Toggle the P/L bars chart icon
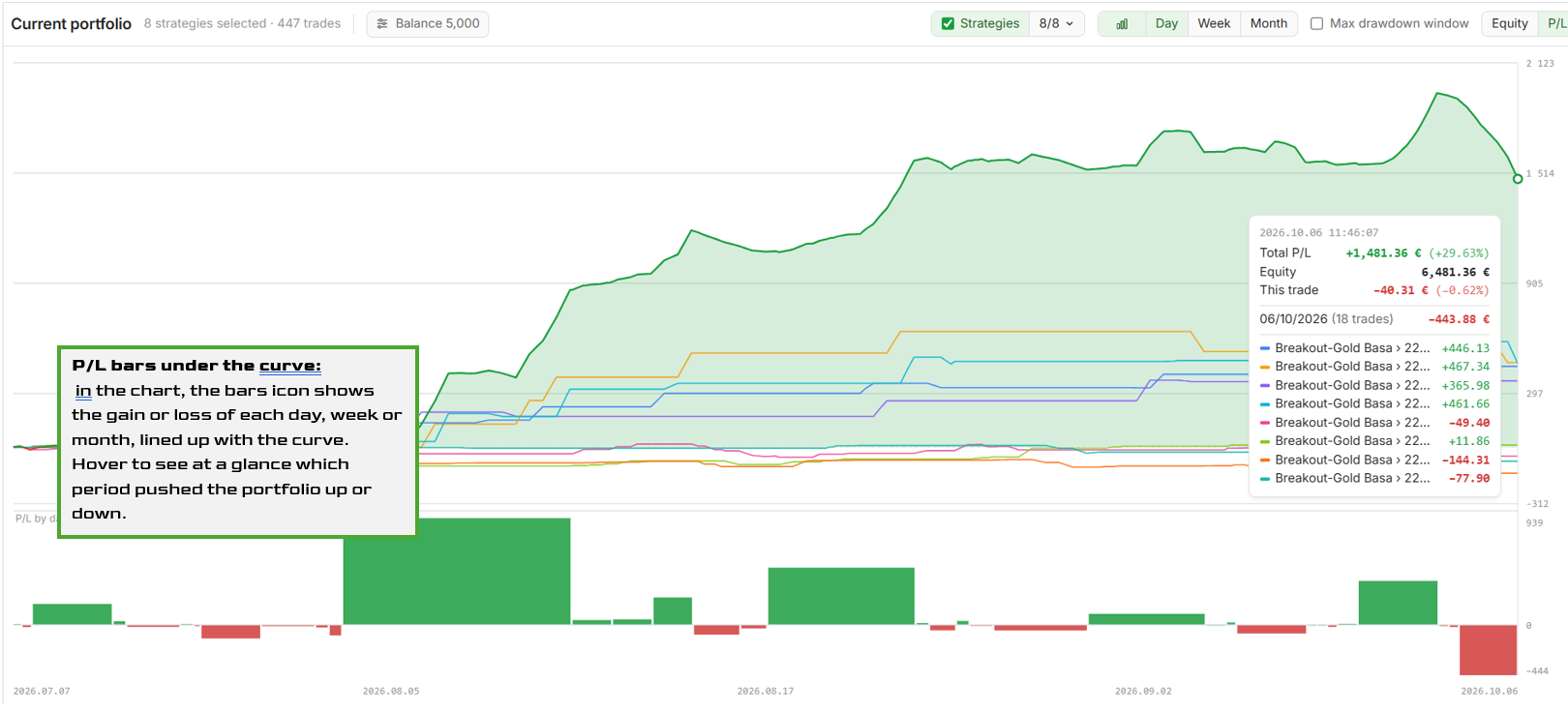The width and height of the screenshot is (1568, 713). (x=1122, y=24)
